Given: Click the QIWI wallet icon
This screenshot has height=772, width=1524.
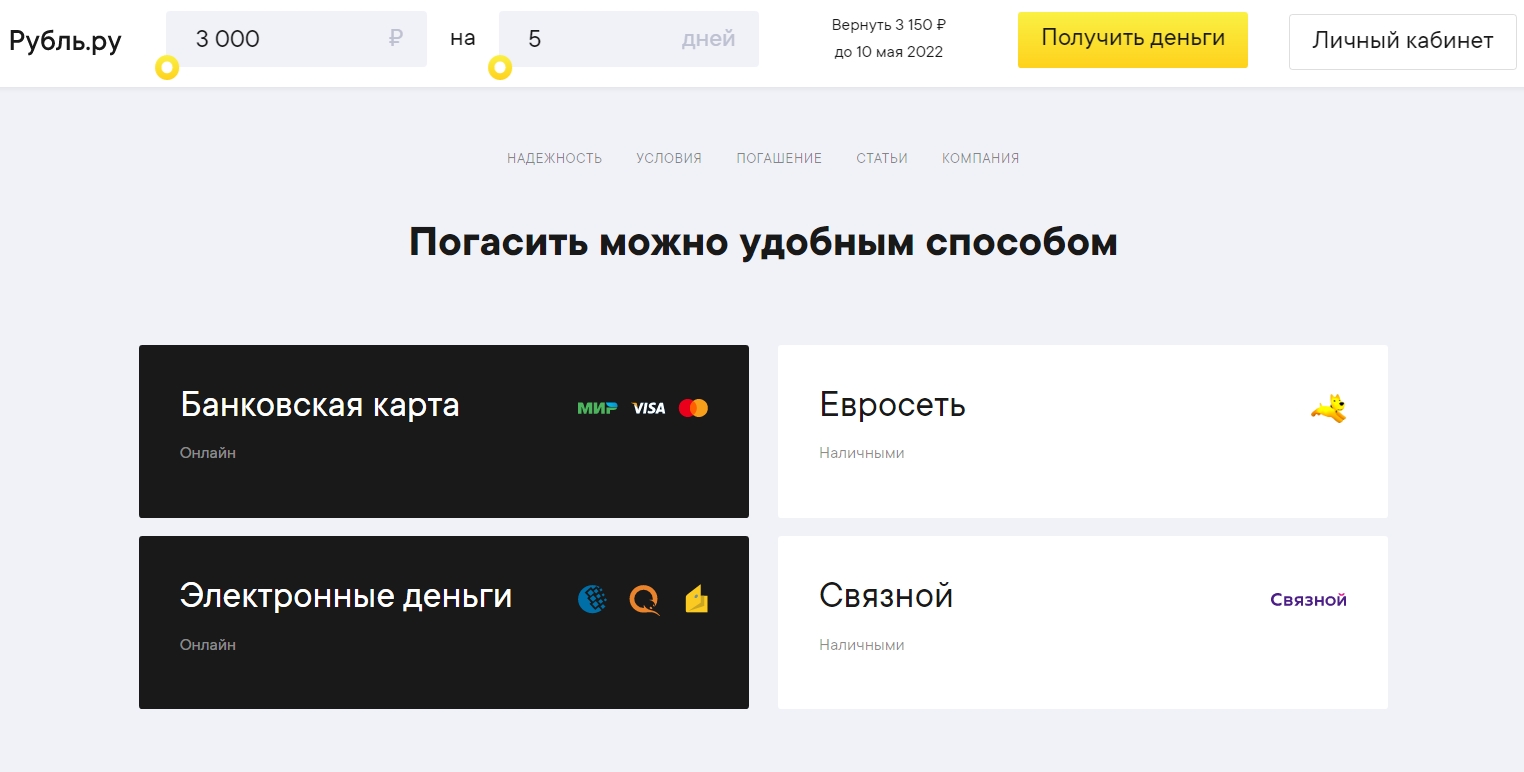Looking at the screenshot, I should tap(645, 600).
